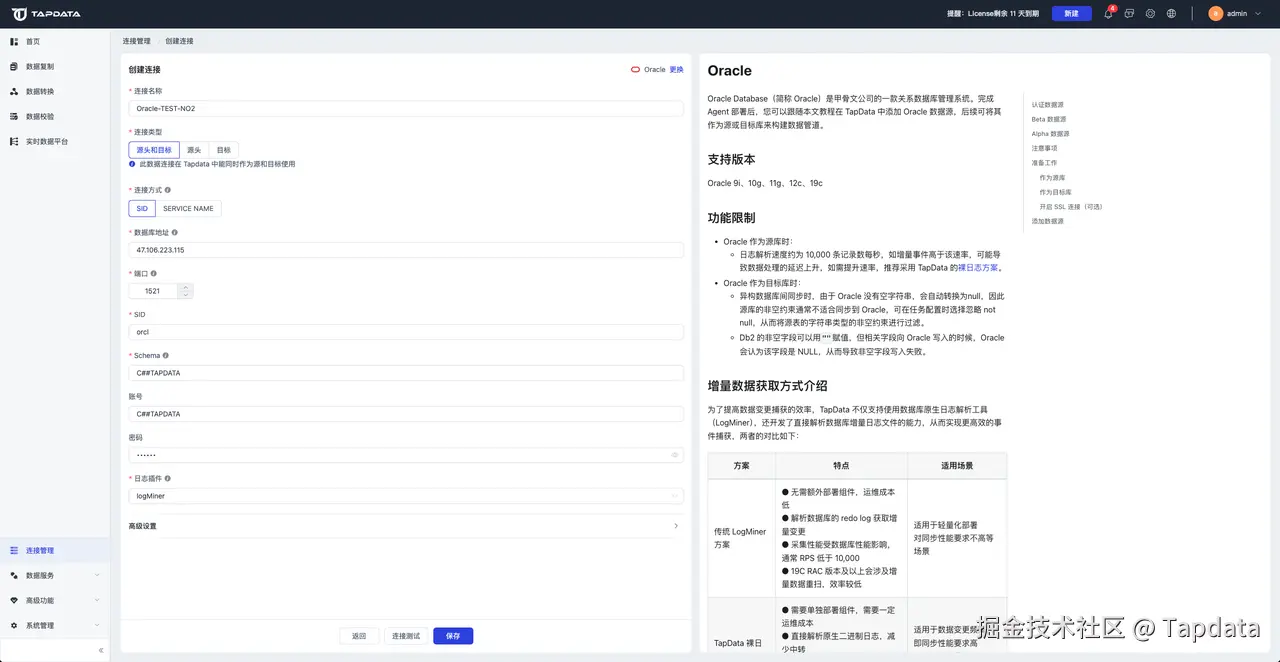
Task: Open the notifications bell
Action: [1108, 14]
